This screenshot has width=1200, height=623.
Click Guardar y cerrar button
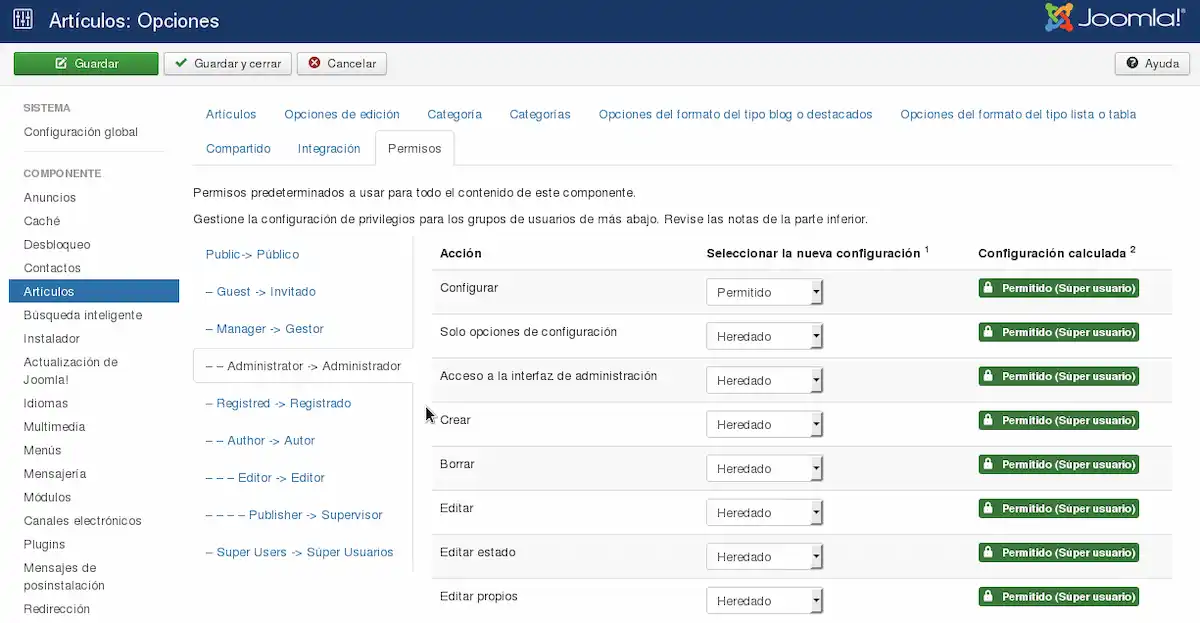coord(228,63)
